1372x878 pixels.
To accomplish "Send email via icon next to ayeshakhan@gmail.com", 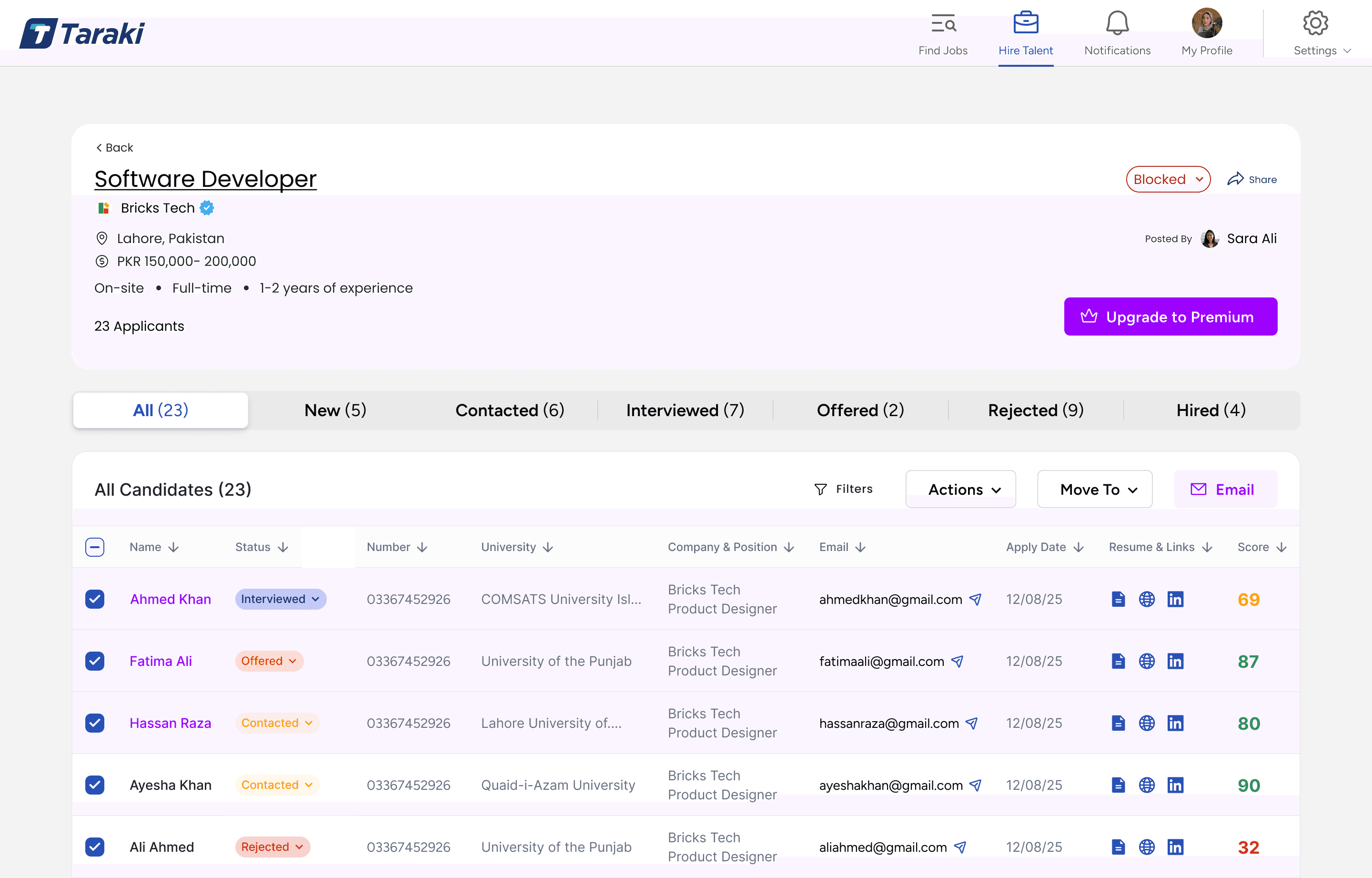I will tap(976, 785).
